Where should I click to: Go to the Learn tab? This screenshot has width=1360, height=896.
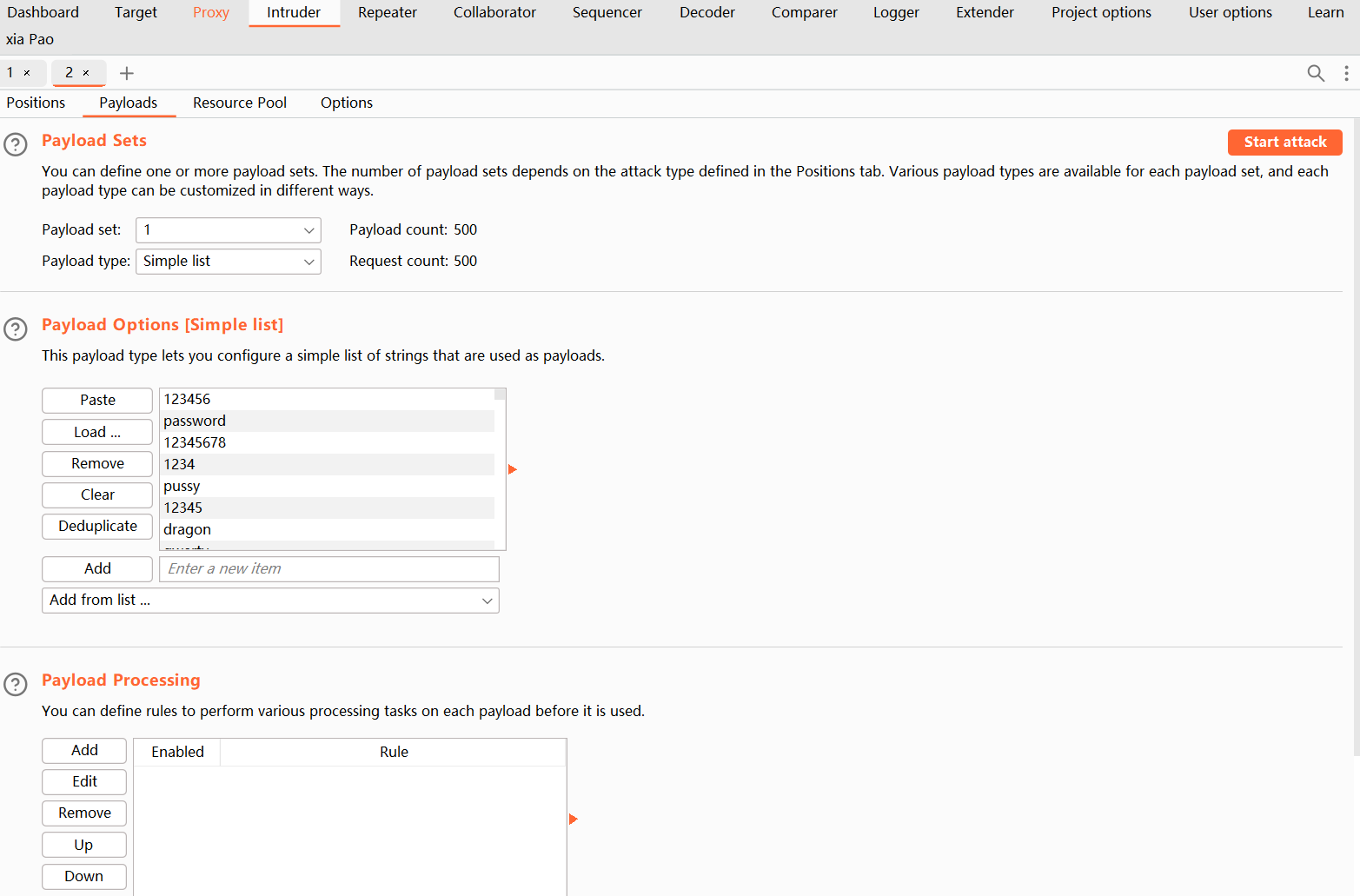click(x=1325, y=12)
